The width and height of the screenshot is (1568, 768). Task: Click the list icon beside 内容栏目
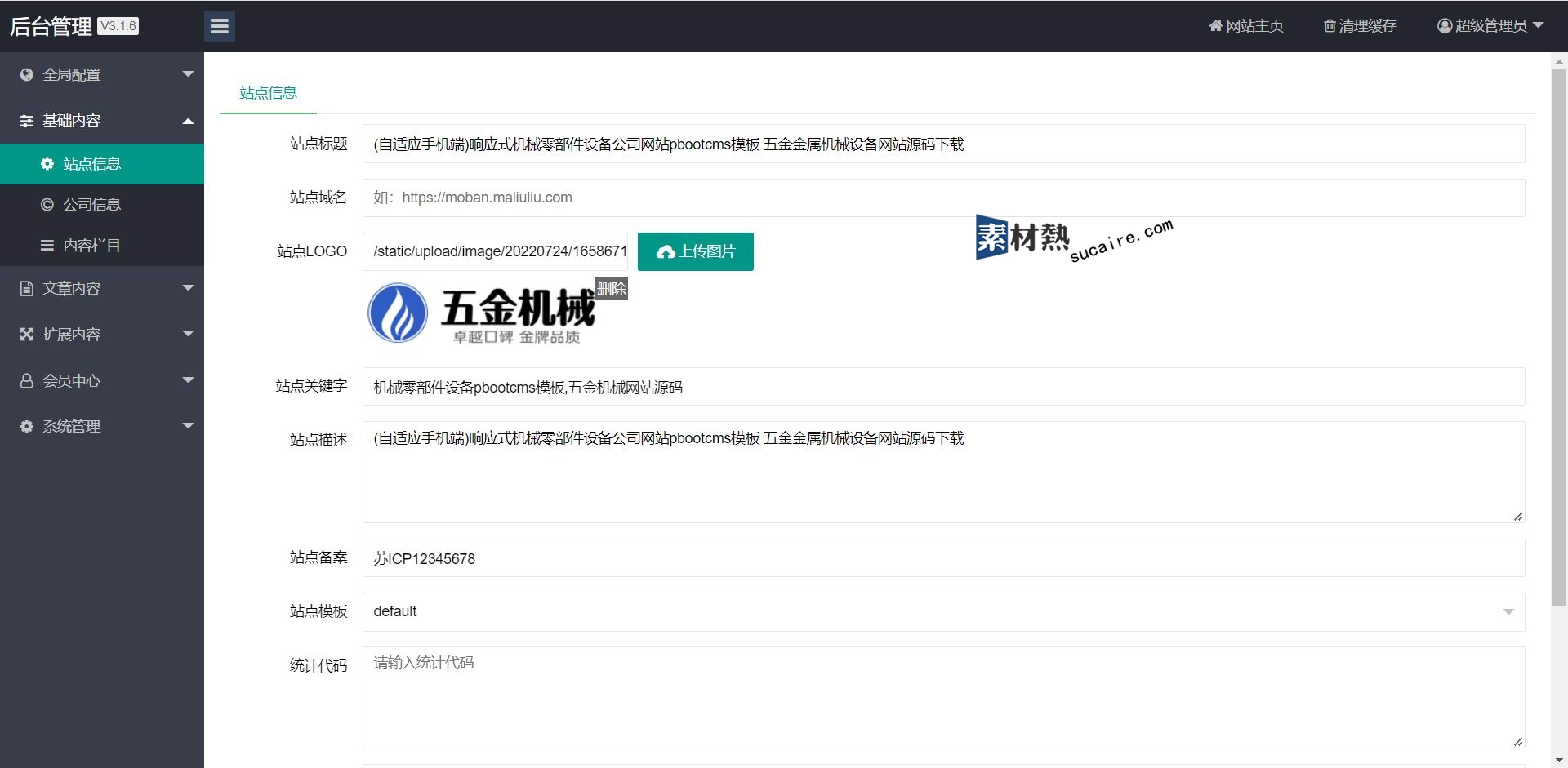click(x=47, y=245)
